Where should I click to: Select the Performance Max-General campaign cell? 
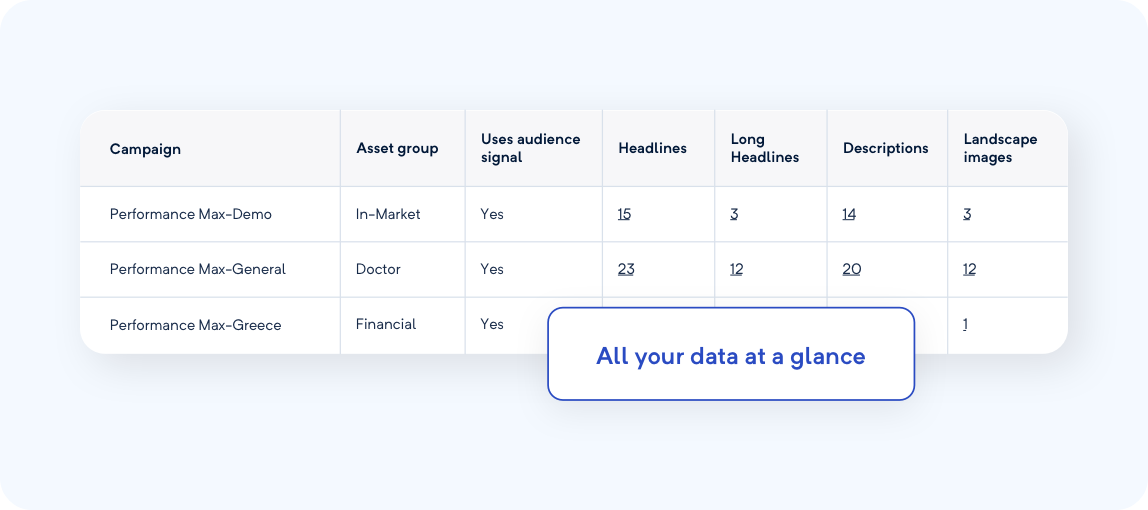197,269
